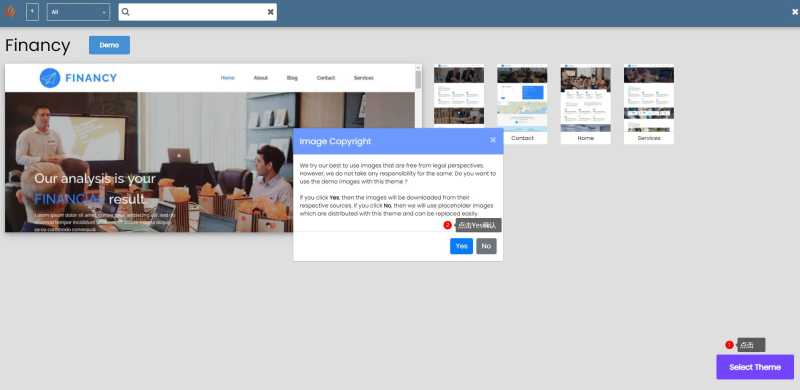
Task: Click the preview pane vertical scrollbar
Action: point(418,79)
